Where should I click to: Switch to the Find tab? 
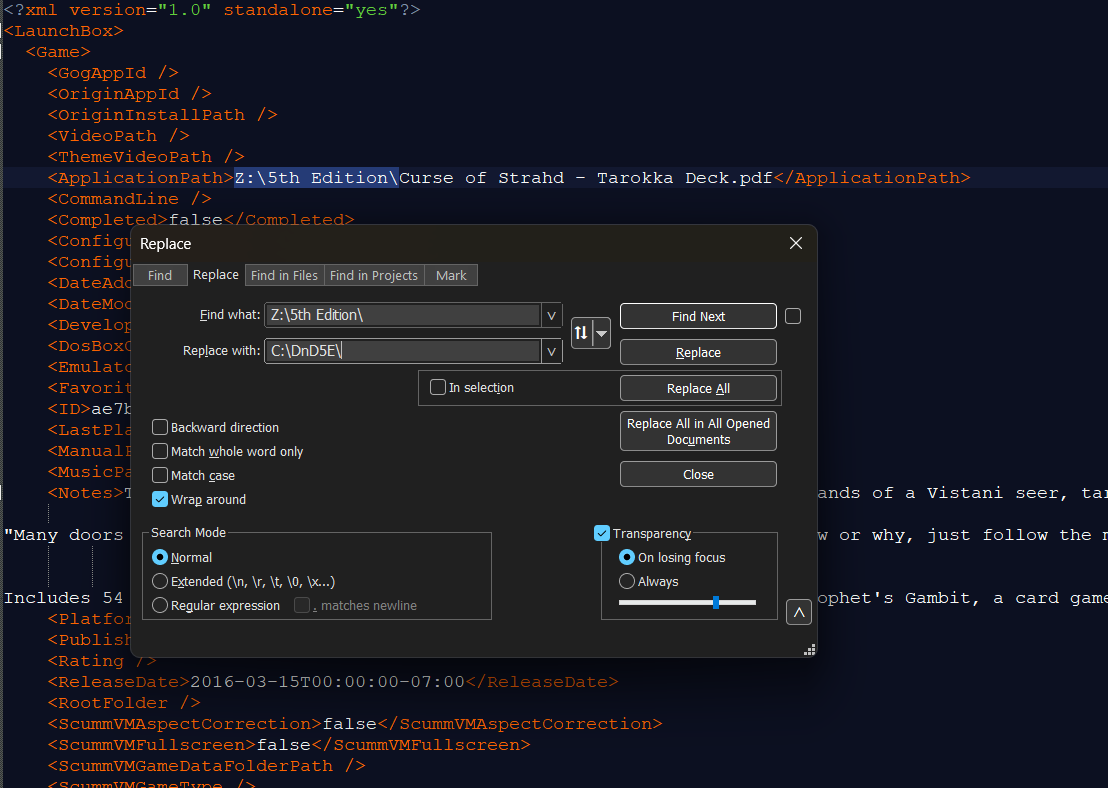point(160,276)
